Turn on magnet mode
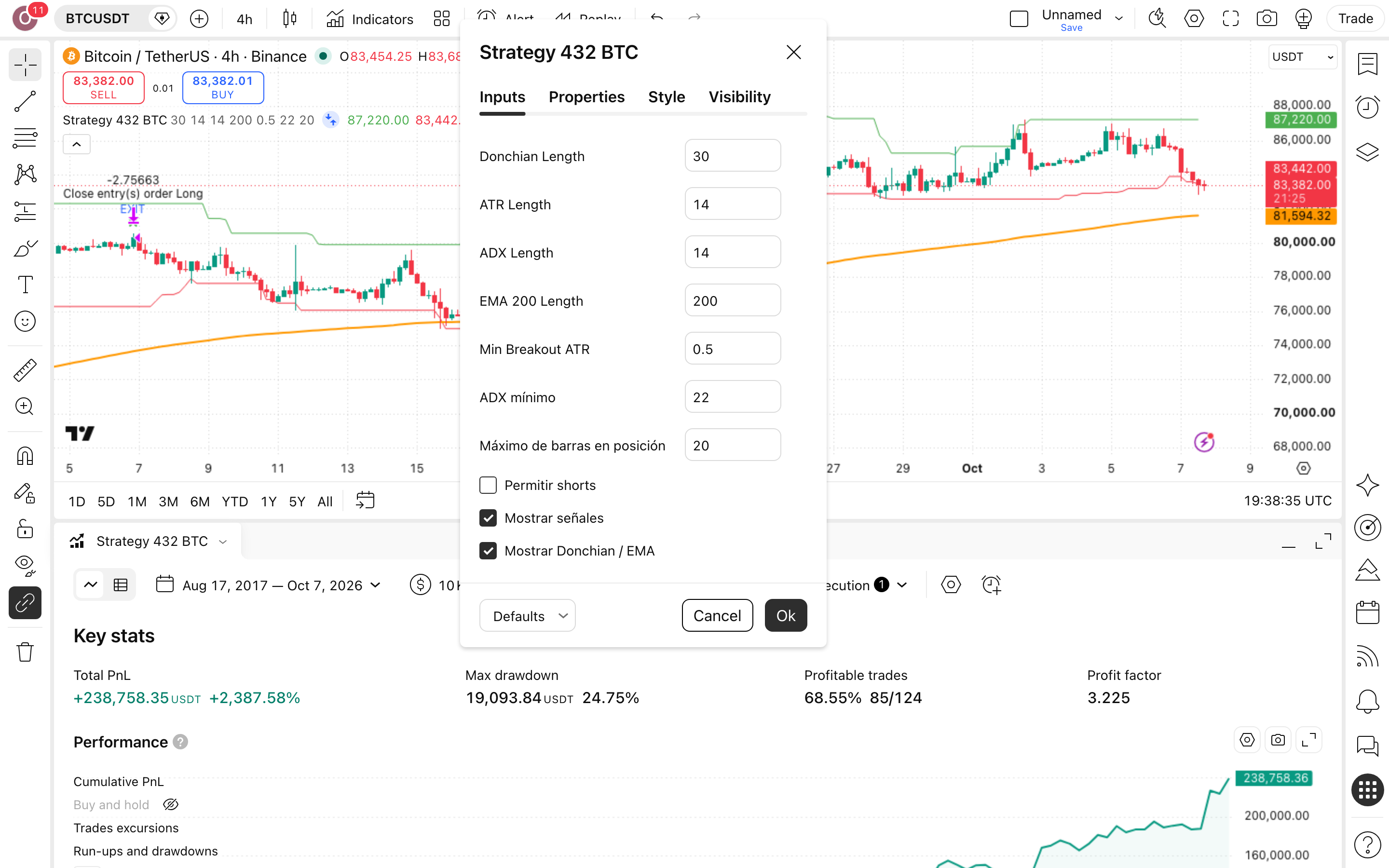The height and width of the screenshot is (868, 1389). click(x=25, y=457)
